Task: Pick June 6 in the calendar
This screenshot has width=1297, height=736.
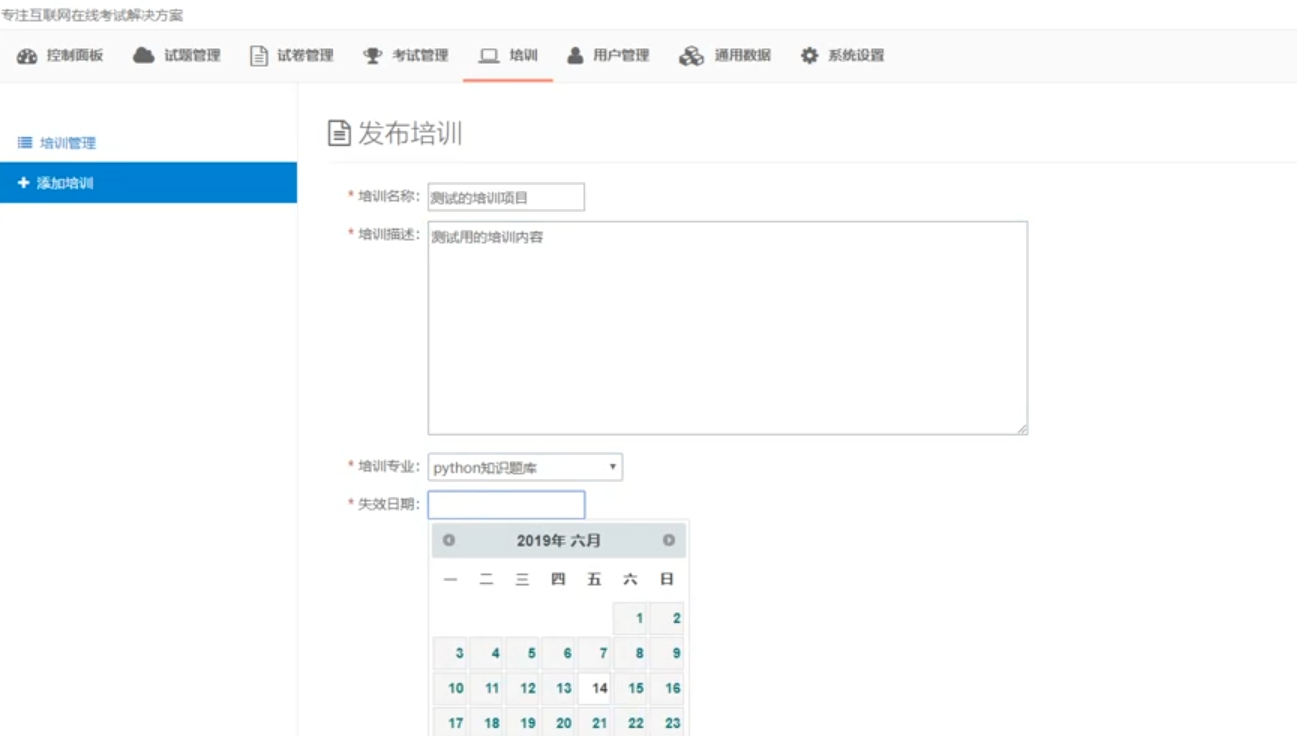Action: 560,653
